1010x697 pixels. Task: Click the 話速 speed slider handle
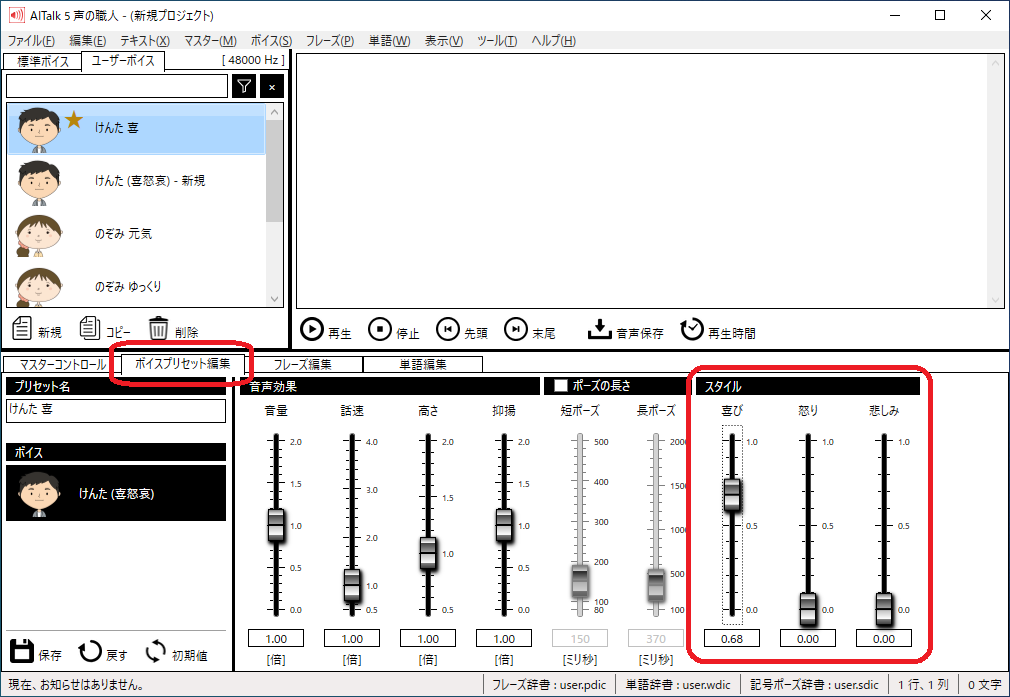pos(352,585)
